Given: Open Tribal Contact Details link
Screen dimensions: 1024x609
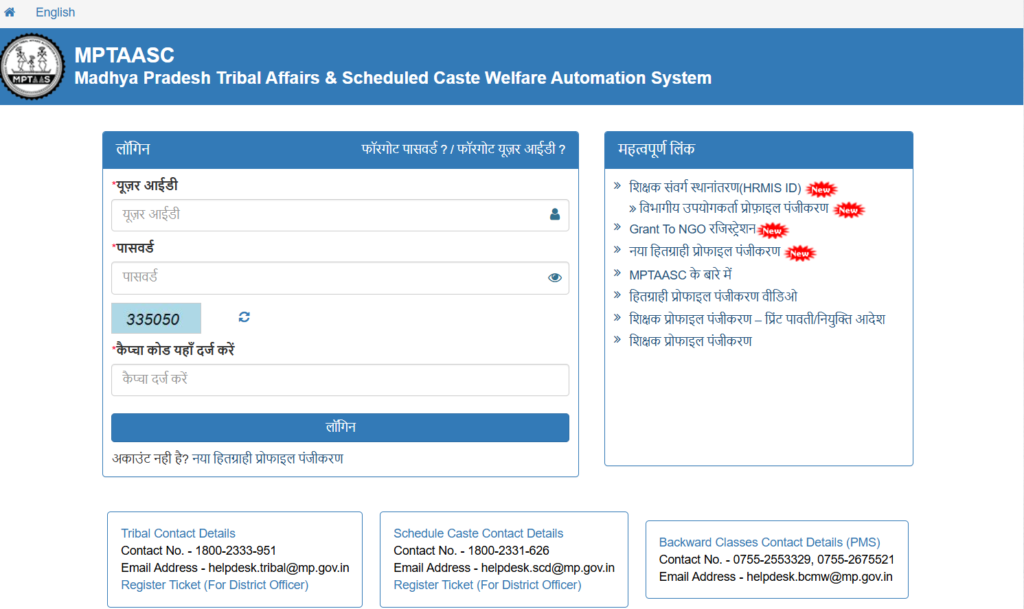Looking at the screenshot, I should point(178,533).
